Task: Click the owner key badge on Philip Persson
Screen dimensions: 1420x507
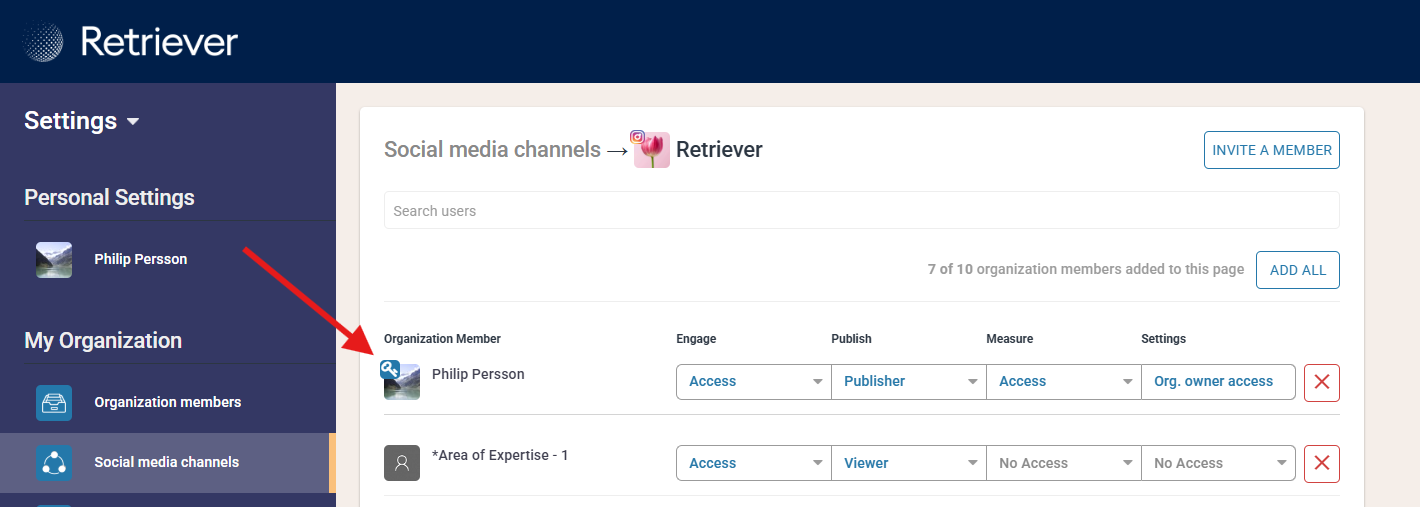Action: (390, 370)
